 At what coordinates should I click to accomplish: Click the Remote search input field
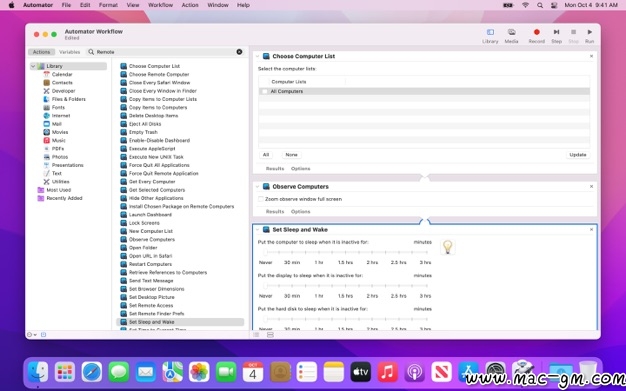click(164, 52)
